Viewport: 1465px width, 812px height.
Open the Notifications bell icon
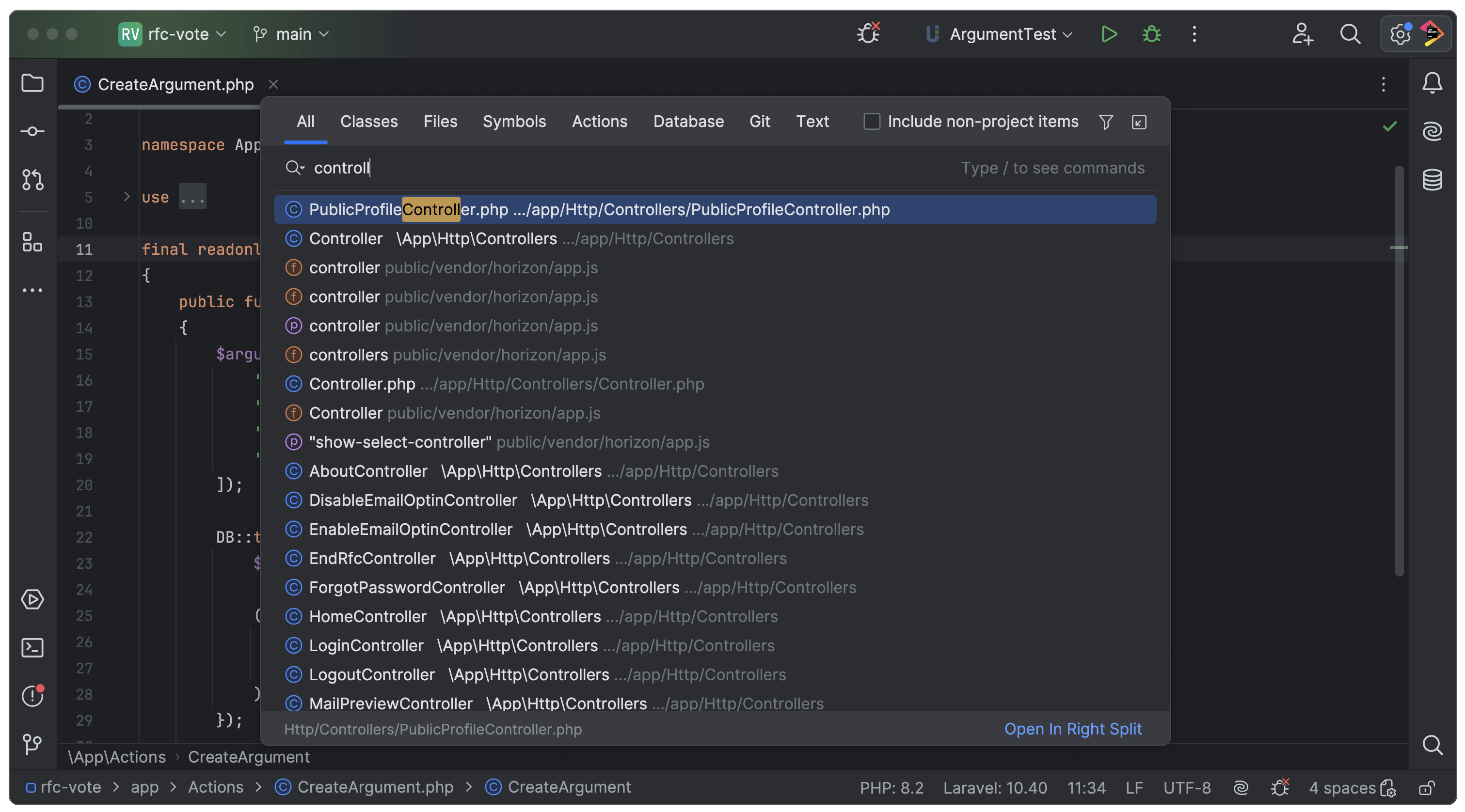point(1432,83)
